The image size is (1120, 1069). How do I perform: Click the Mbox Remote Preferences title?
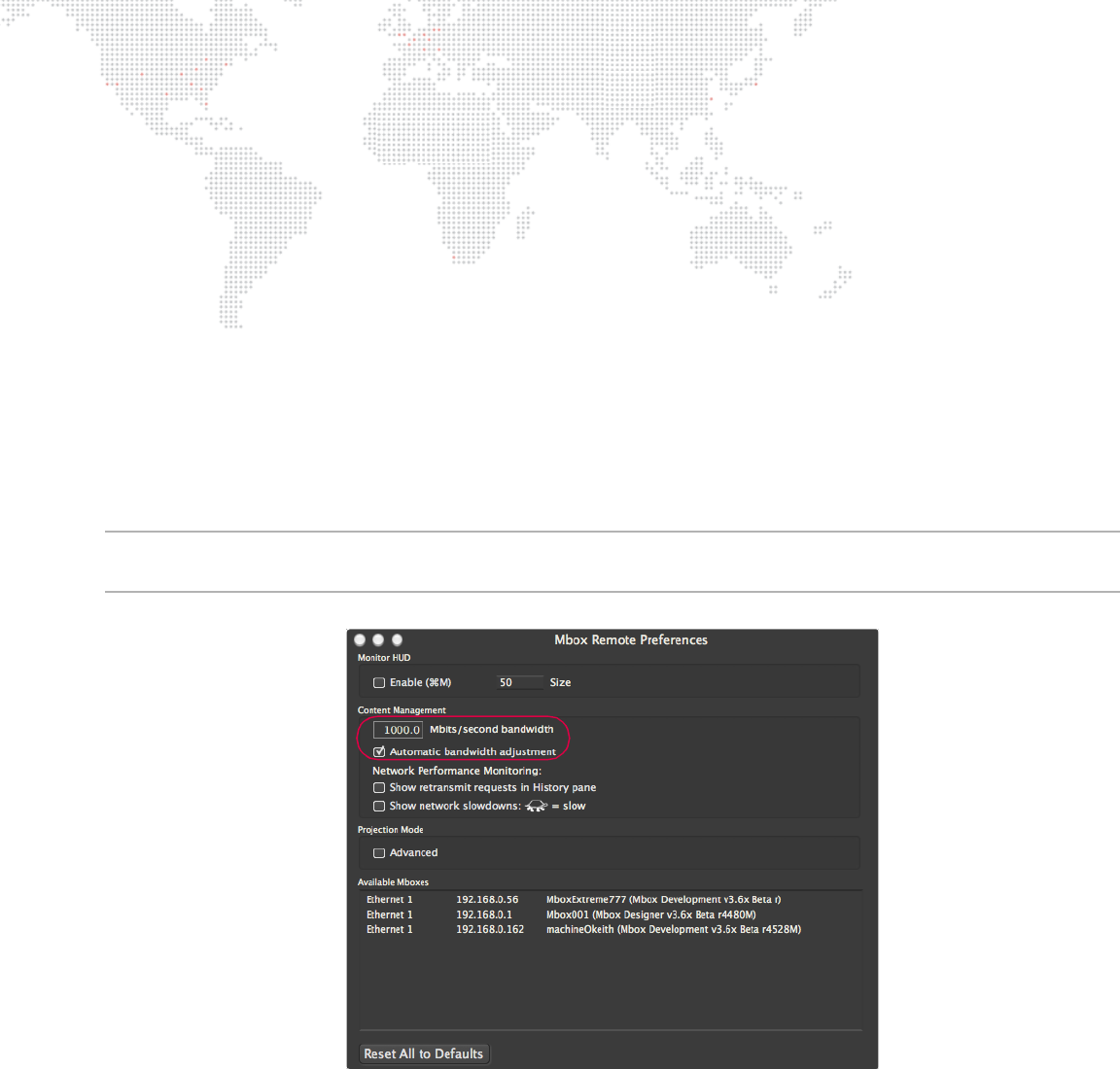[631, 640]
